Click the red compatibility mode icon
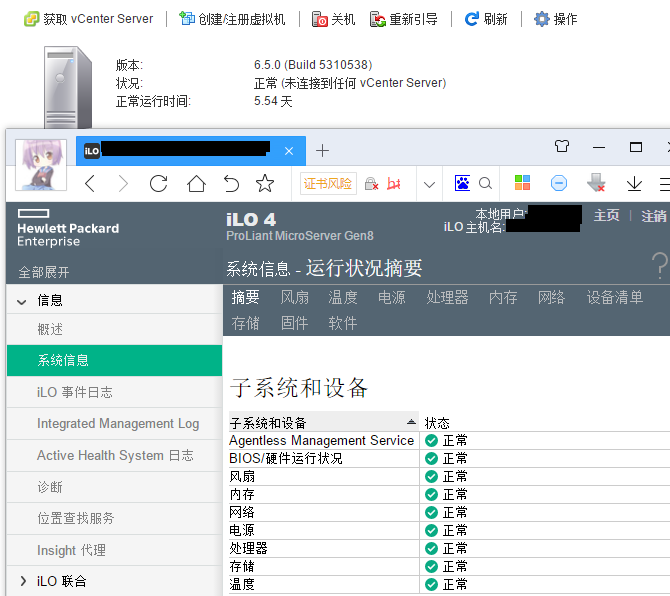The image size is (670, 596). pyautogui.click(x=394, y=184)
